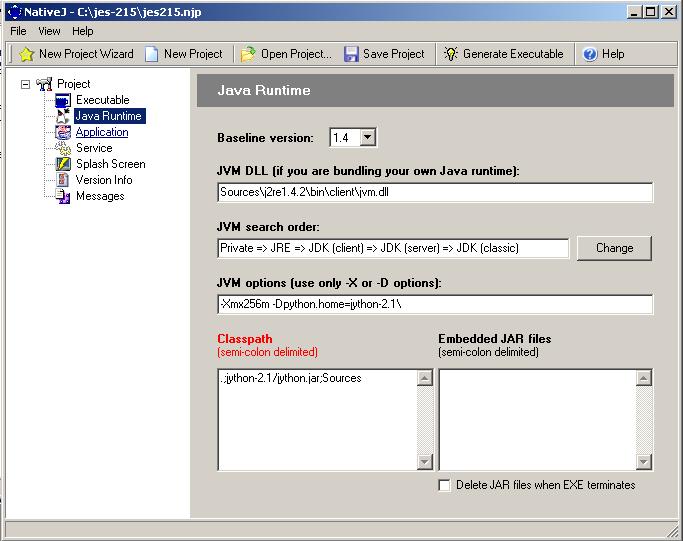Enable Delete JAR files when EXE terminates
The height and width of the screenshot is (541, 683).
pos(444,485)
